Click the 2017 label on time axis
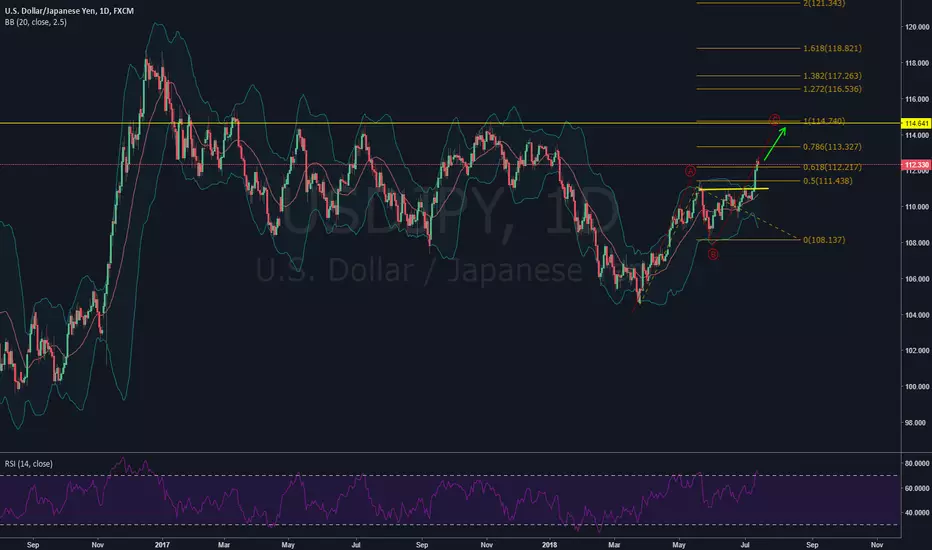This screenshot has height=550, width=932. click(162, 545)
